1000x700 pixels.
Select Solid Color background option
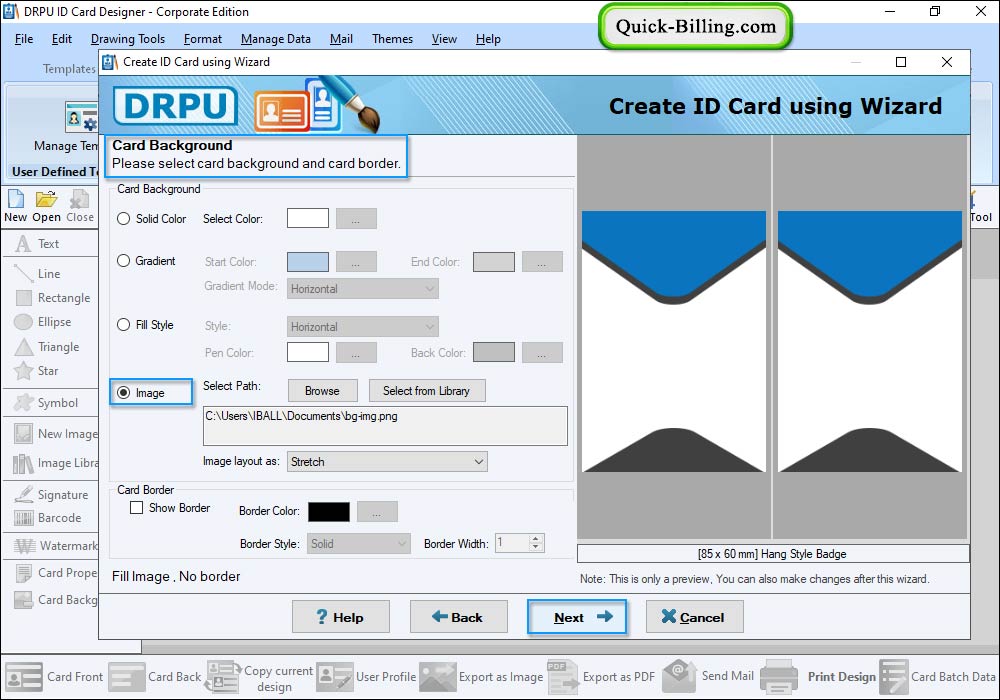124,219
